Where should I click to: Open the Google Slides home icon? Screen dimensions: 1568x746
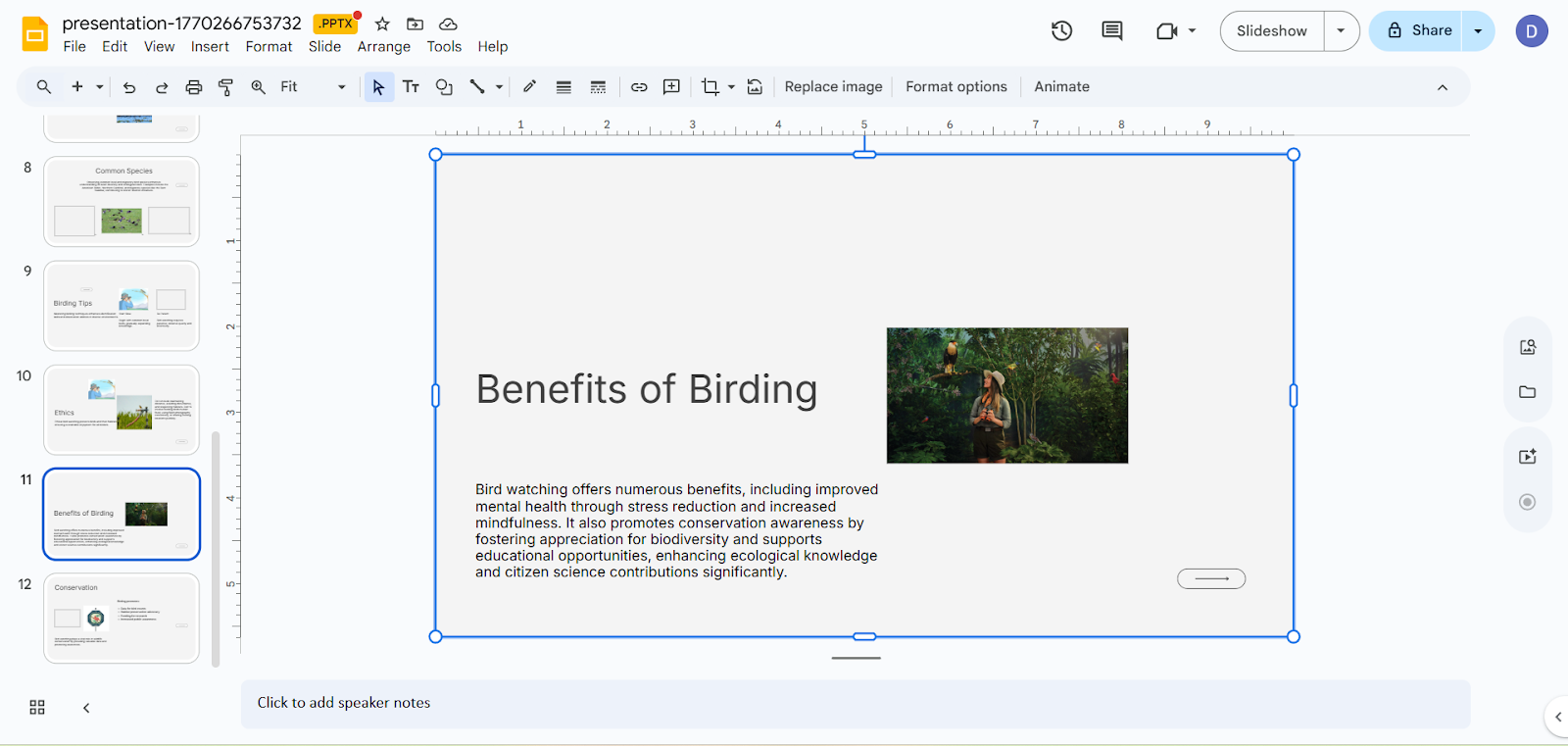[35, 33]
